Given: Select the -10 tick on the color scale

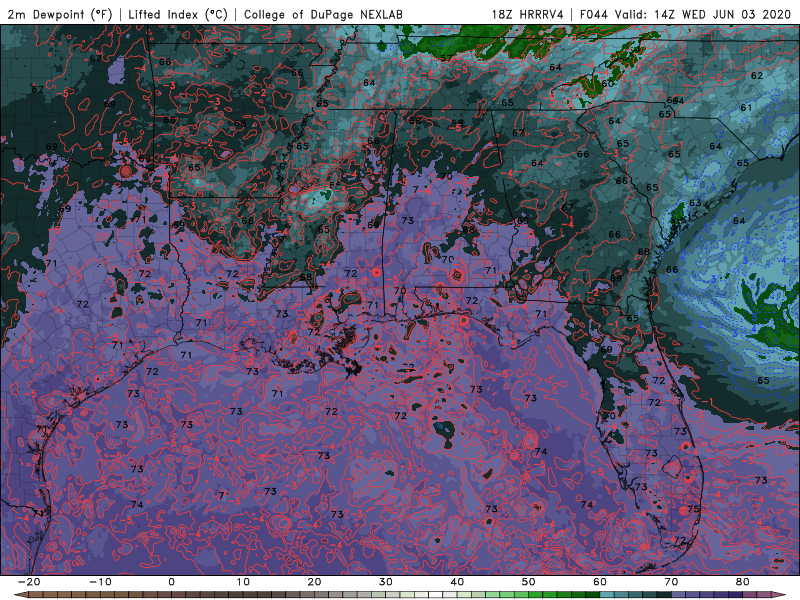Looking at the screenshot, I should tap(101, 582).
